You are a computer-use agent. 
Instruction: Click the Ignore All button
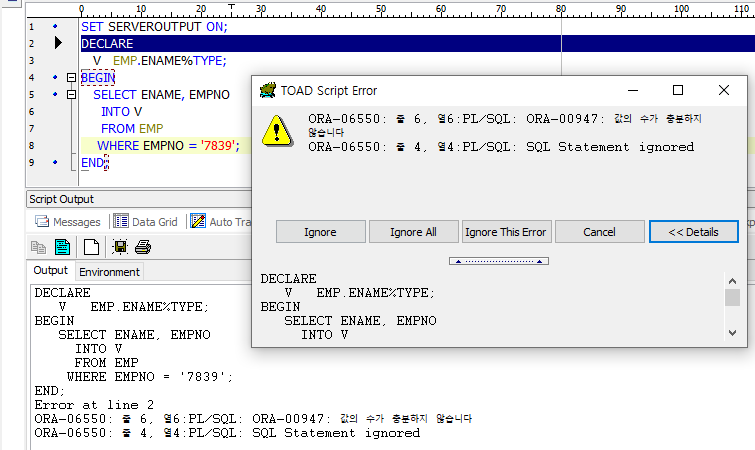point(414,232)
